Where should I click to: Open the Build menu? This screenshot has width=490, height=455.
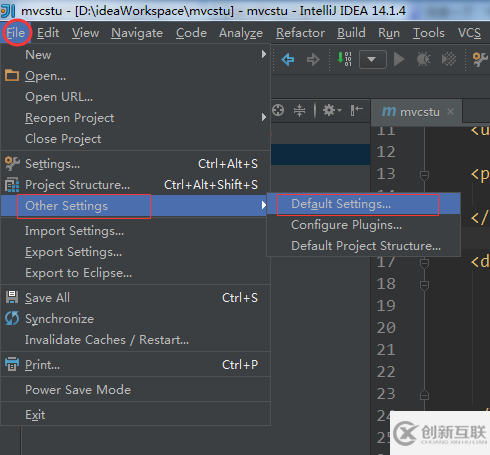pos(351,33)
